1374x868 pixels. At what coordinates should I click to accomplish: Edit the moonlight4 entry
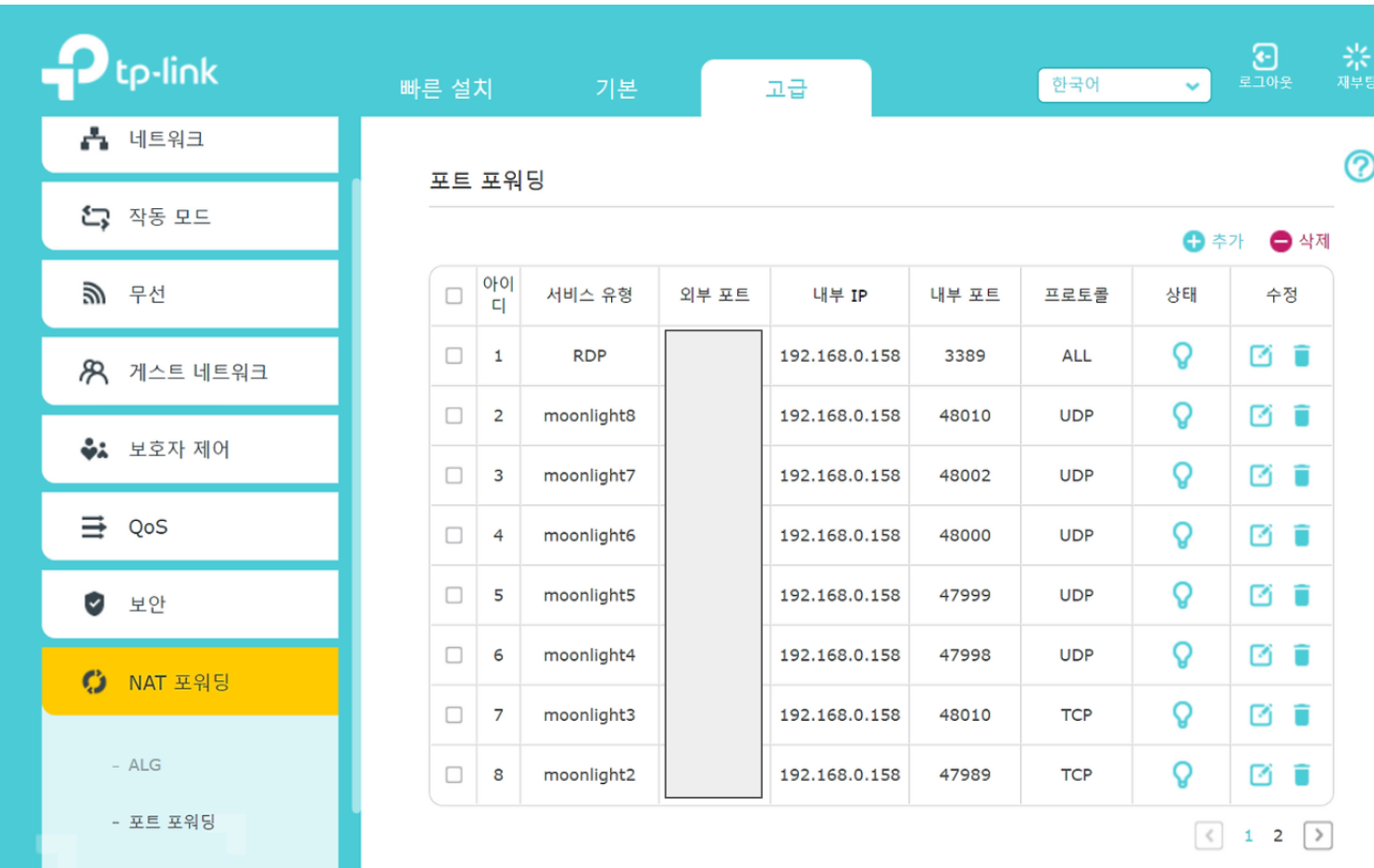tap(1260, 655)
